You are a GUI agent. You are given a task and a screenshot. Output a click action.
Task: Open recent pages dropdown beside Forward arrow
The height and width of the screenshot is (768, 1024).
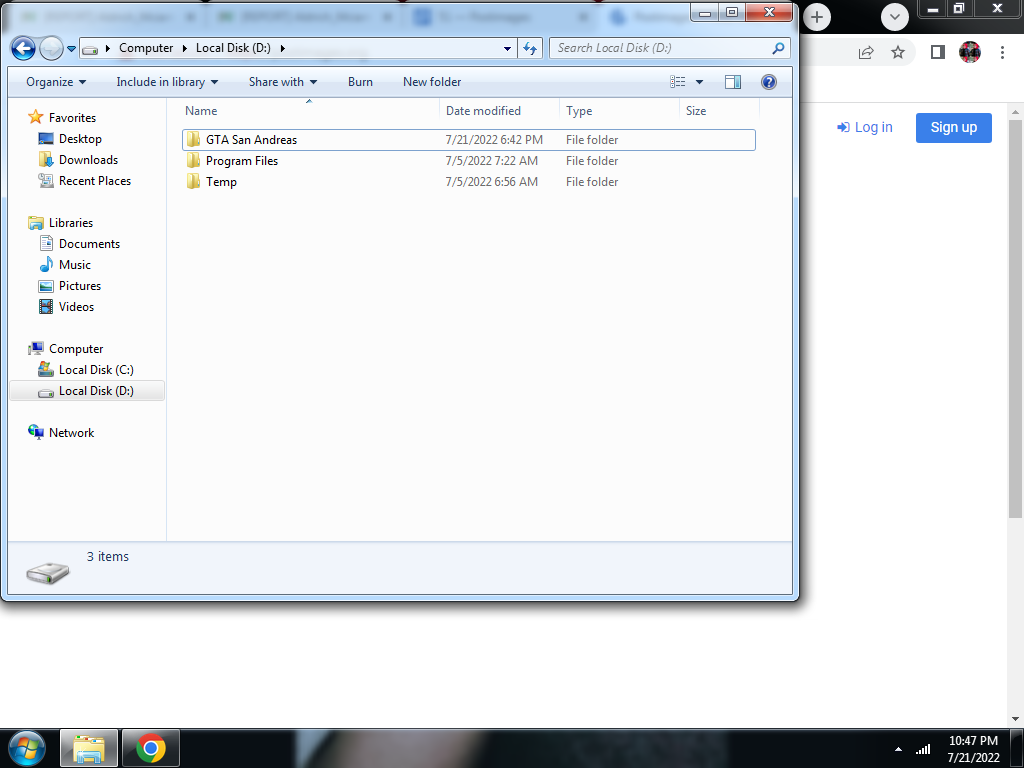(71, 48)
